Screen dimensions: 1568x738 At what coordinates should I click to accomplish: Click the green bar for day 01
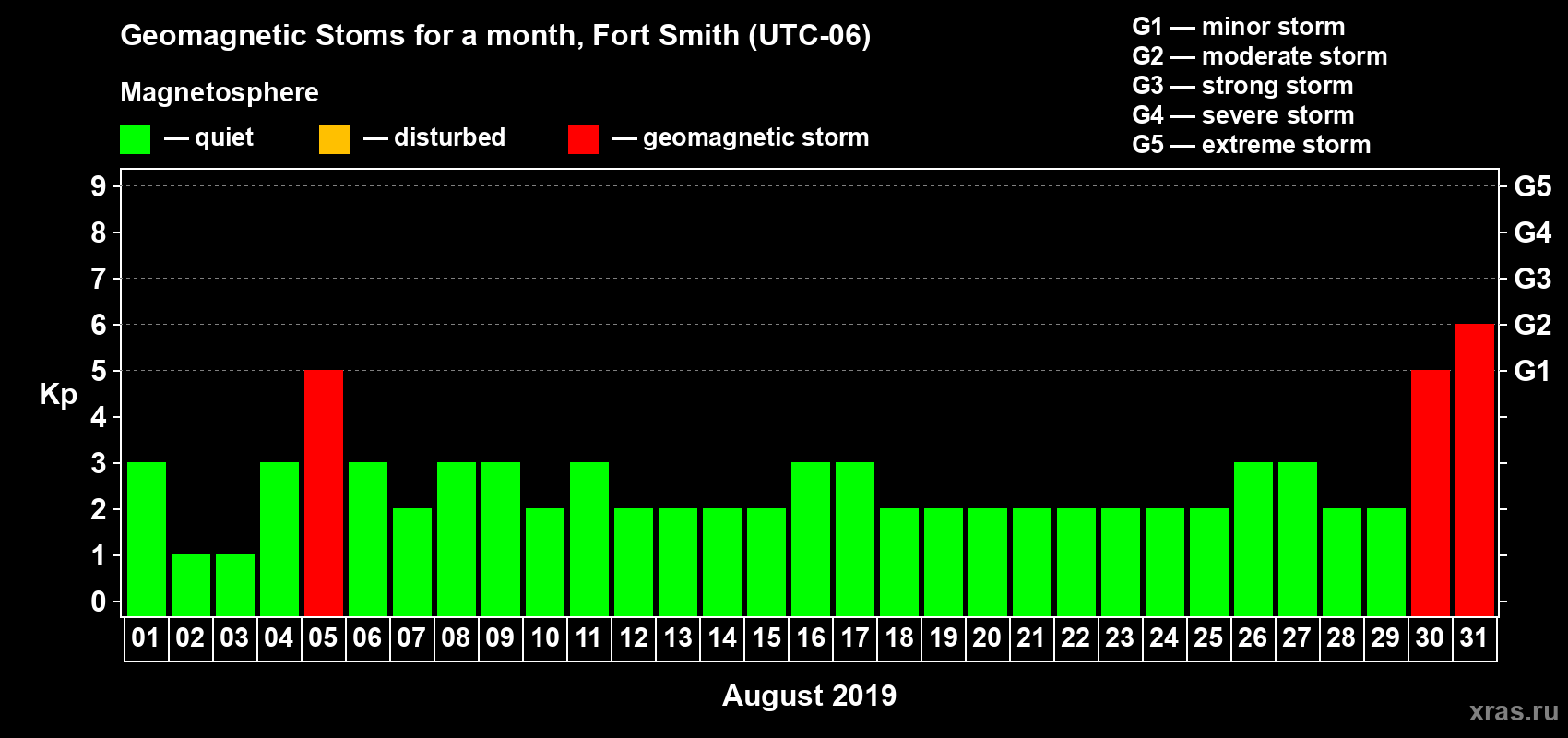tap(147, 540)
